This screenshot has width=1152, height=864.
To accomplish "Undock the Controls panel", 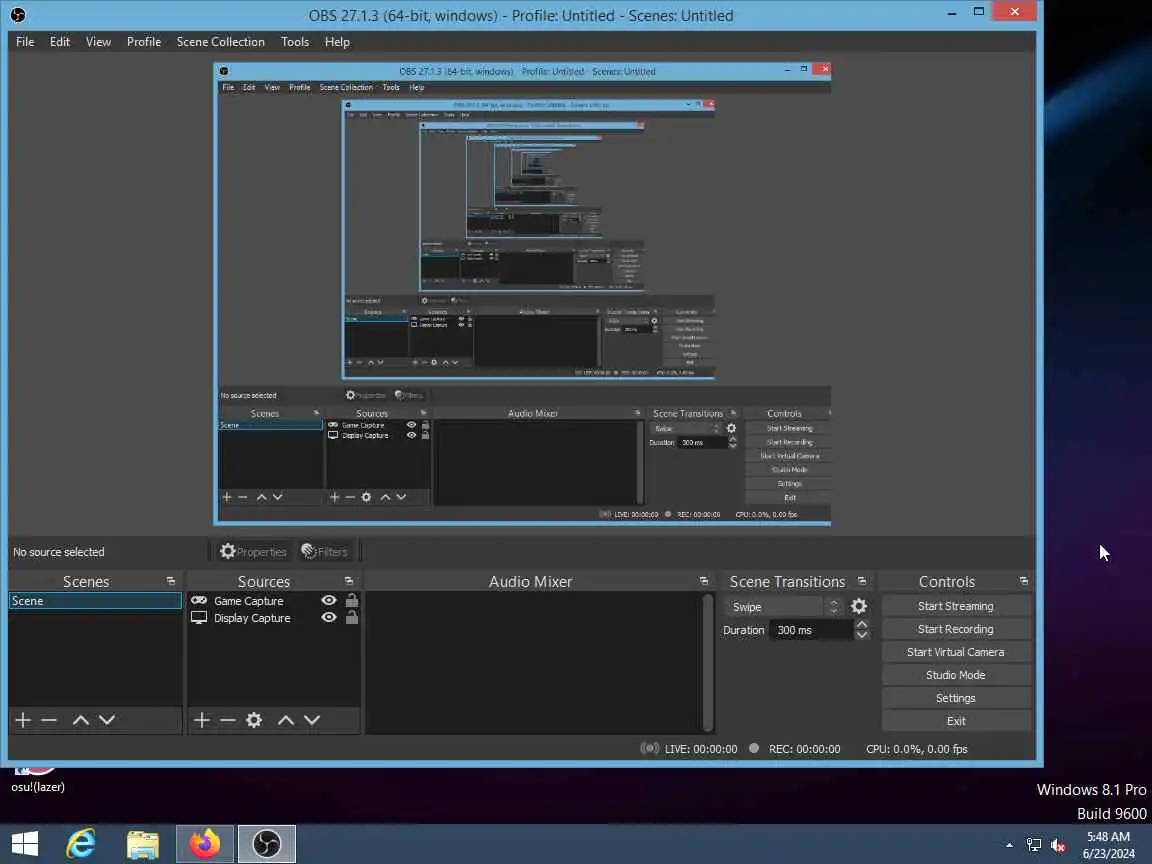I will pos(1024,581).
